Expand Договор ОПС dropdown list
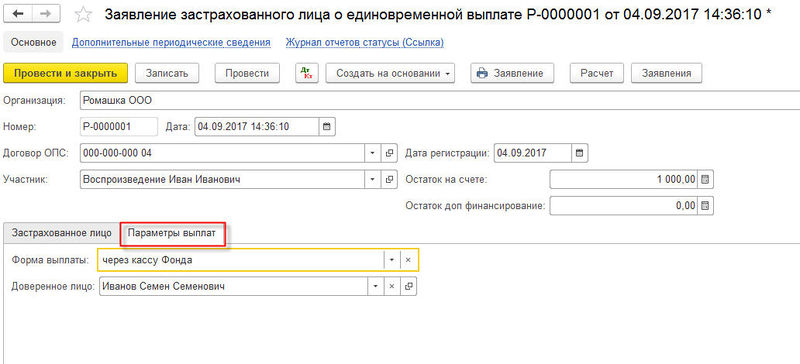Screen dimensions: 800x364 point(372,153)
